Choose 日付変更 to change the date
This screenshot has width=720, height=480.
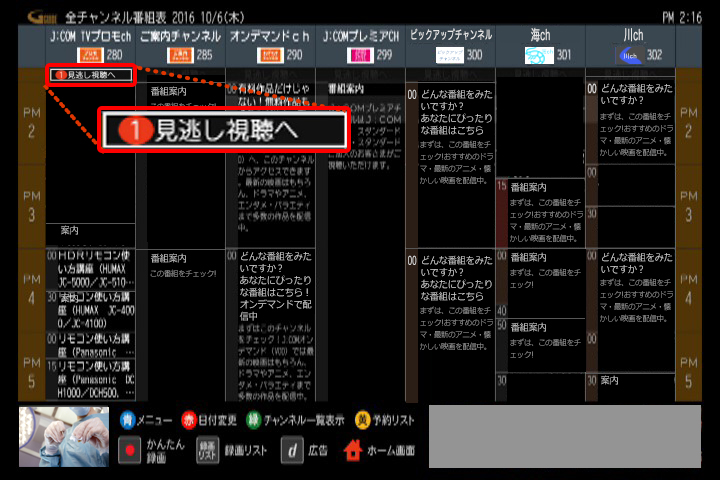(217, 420)
